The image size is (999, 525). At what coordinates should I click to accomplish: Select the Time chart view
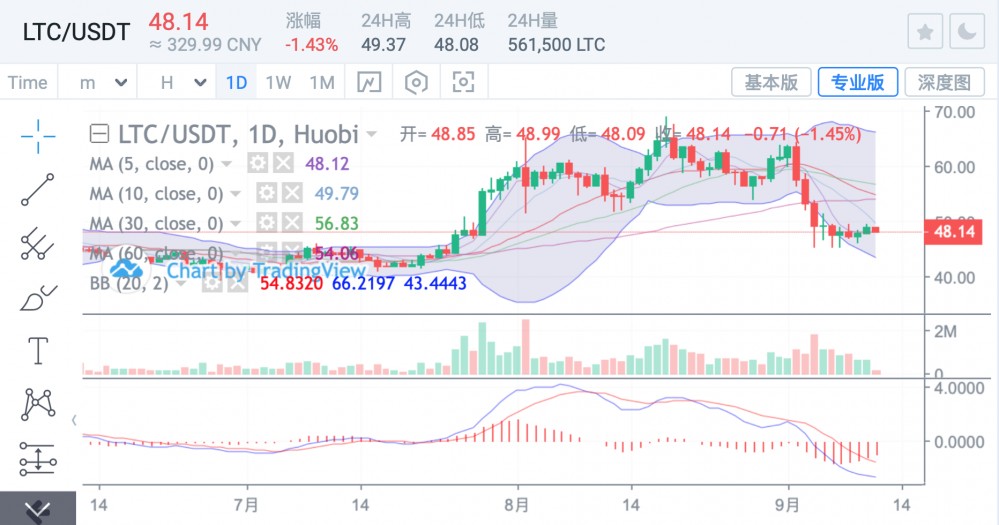point(28,82)
